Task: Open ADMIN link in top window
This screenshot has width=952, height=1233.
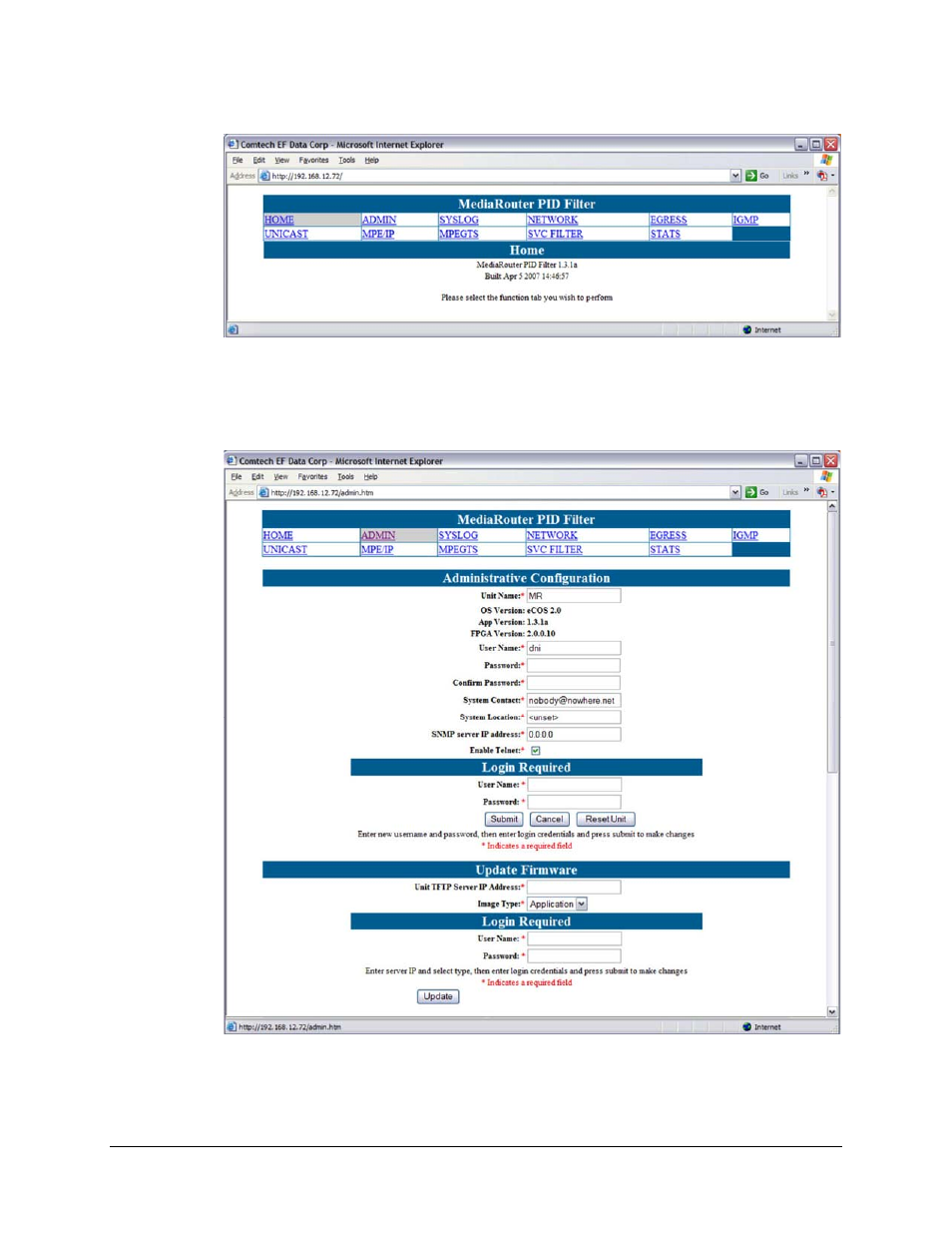Action: tap(379, 220)
